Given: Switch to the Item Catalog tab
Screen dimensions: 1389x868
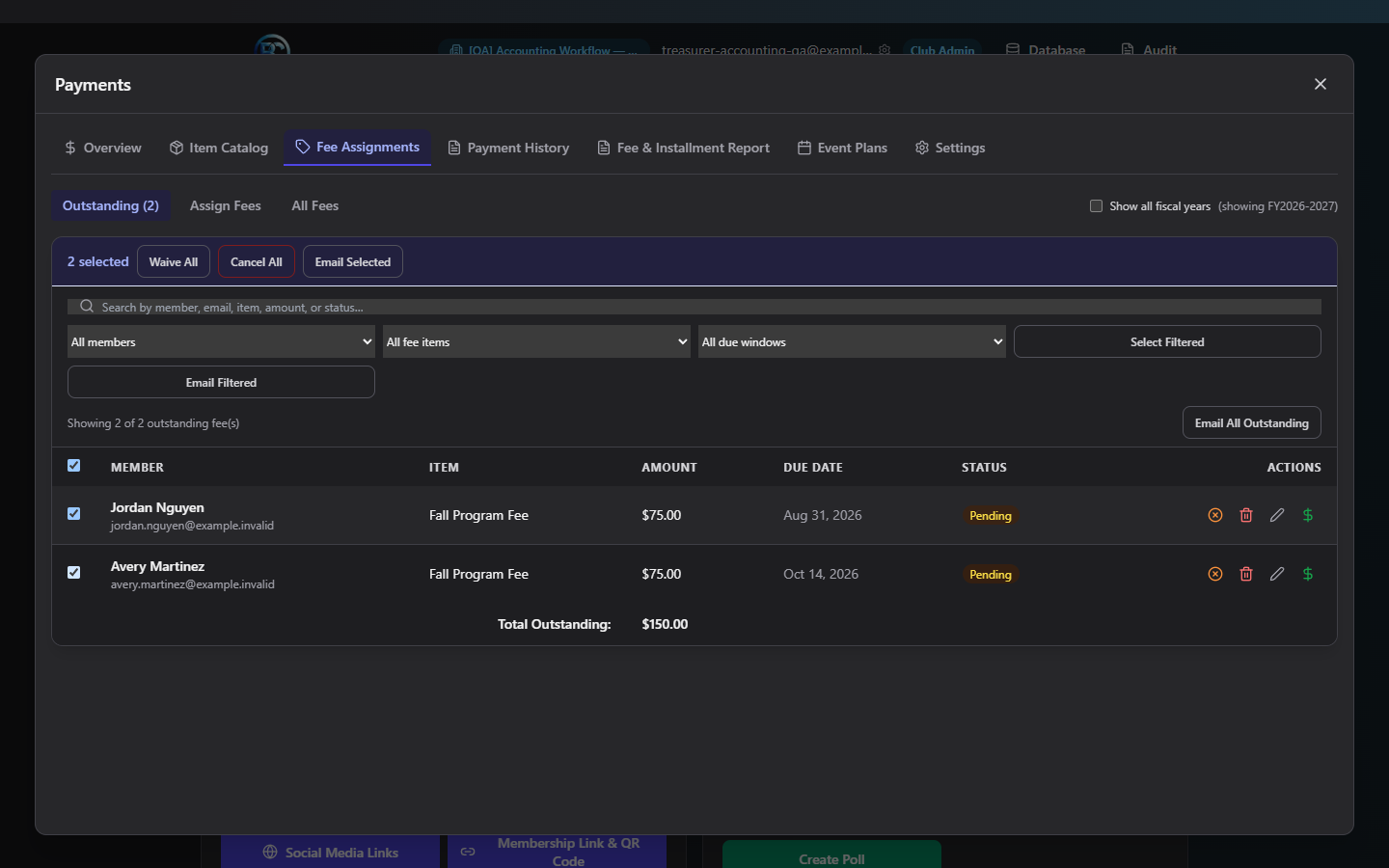Looking at the screenshot, I should pyautogui.click(x=218, y=148).
